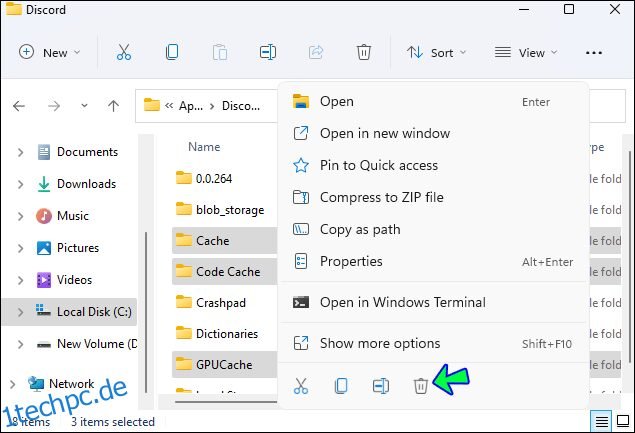Switch to details view in the status bar
This screenshot has width=635, height=433.
(601, 422)
